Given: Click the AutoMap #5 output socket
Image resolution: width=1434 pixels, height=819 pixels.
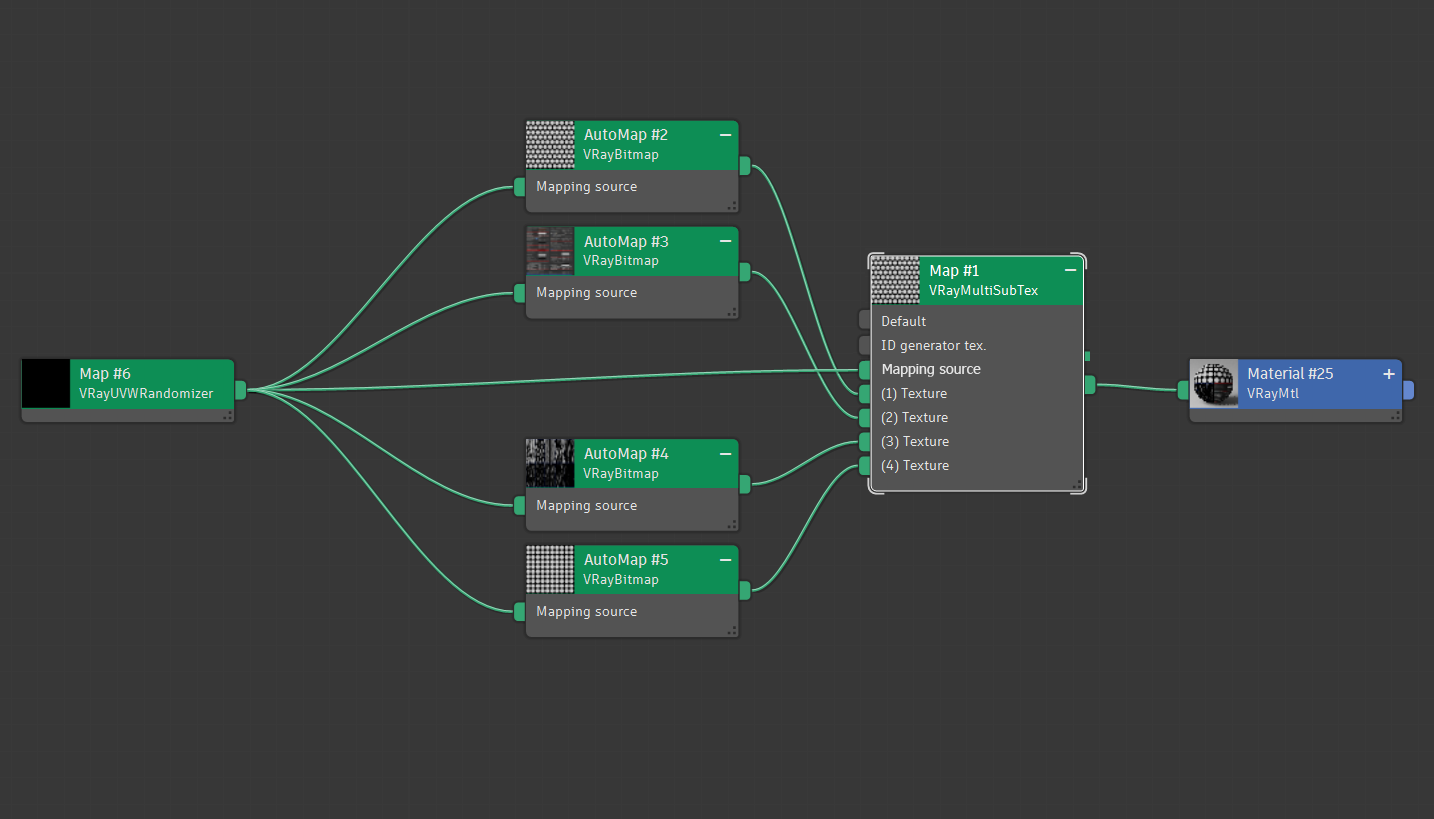Looking at the screenshot, I should (x=745, y=591).
